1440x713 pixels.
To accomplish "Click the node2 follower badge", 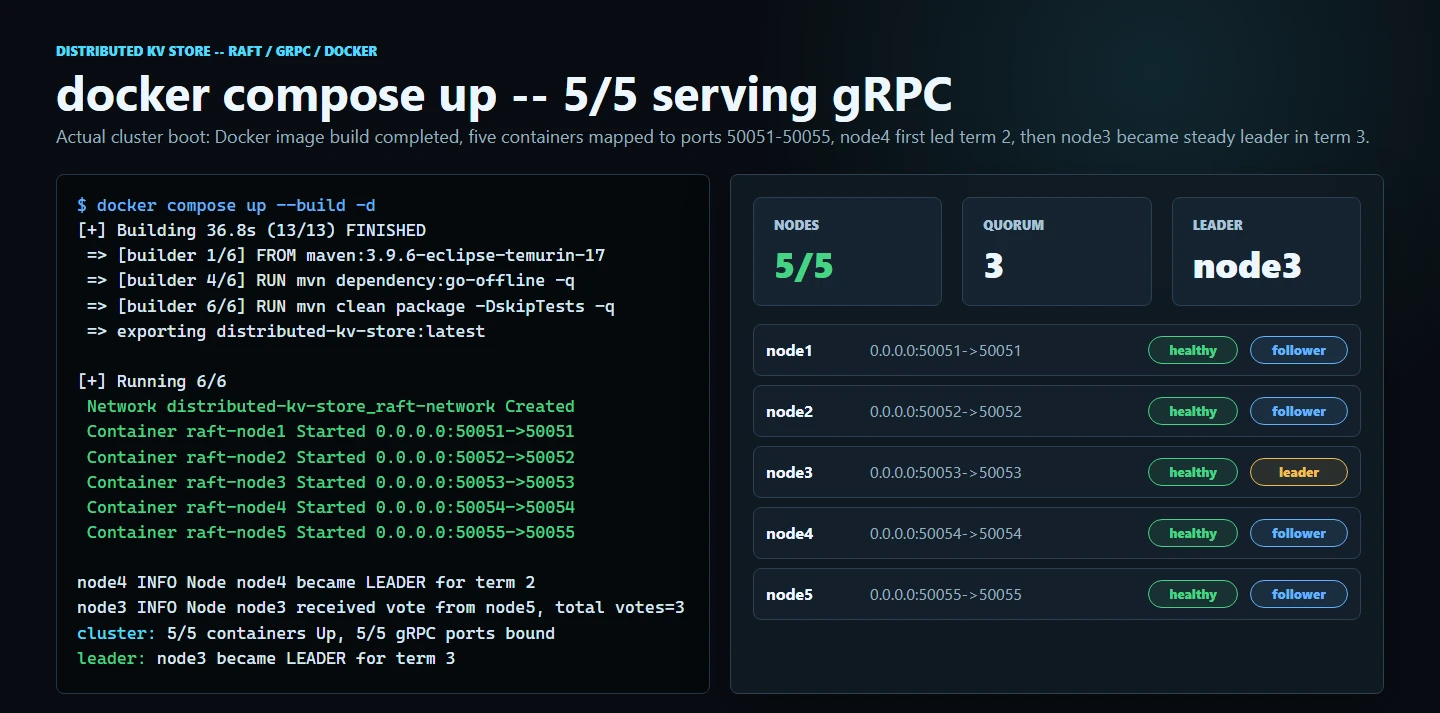I will 1299,411.
